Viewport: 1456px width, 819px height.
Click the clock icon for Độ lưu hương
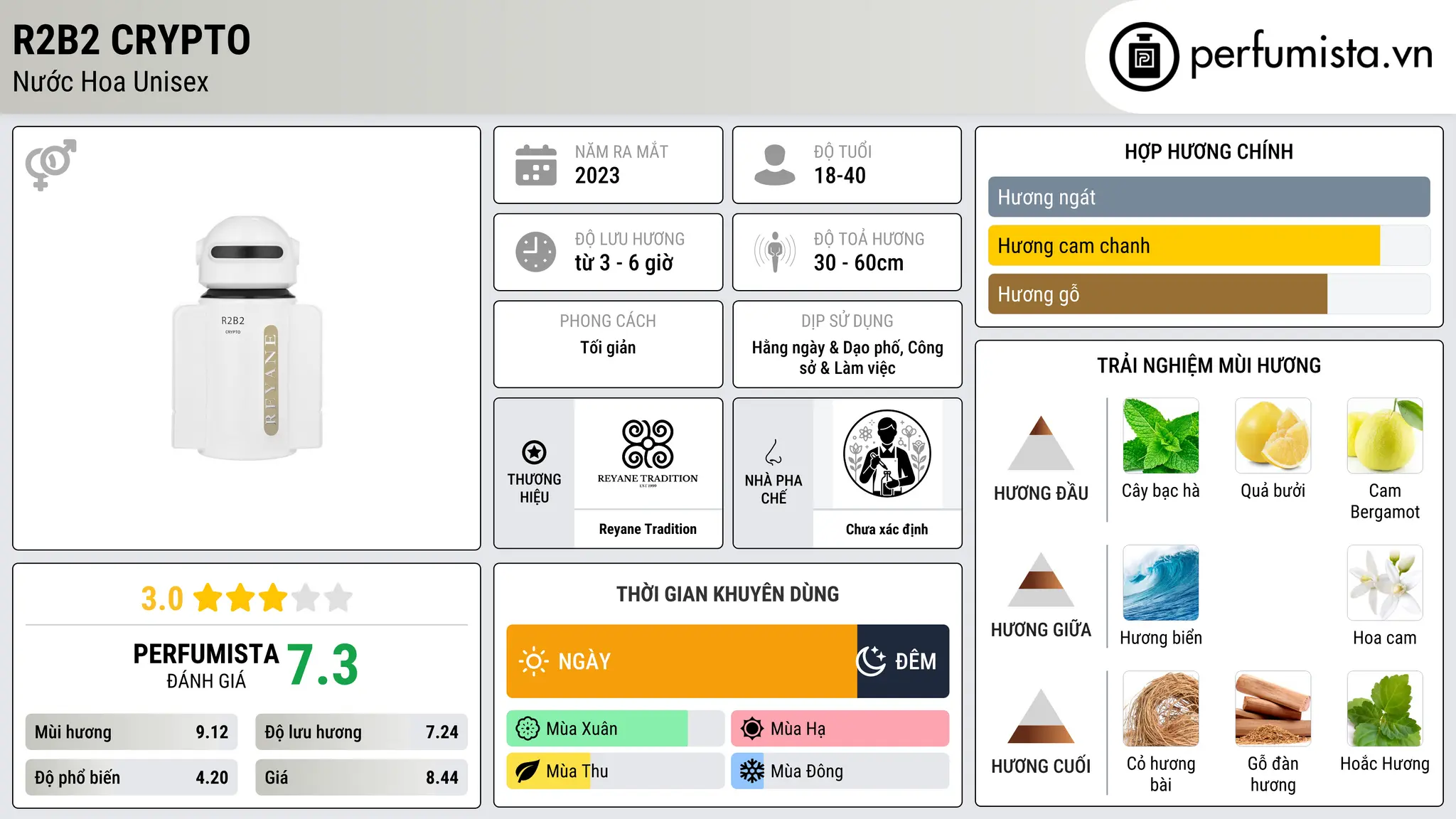536,252
